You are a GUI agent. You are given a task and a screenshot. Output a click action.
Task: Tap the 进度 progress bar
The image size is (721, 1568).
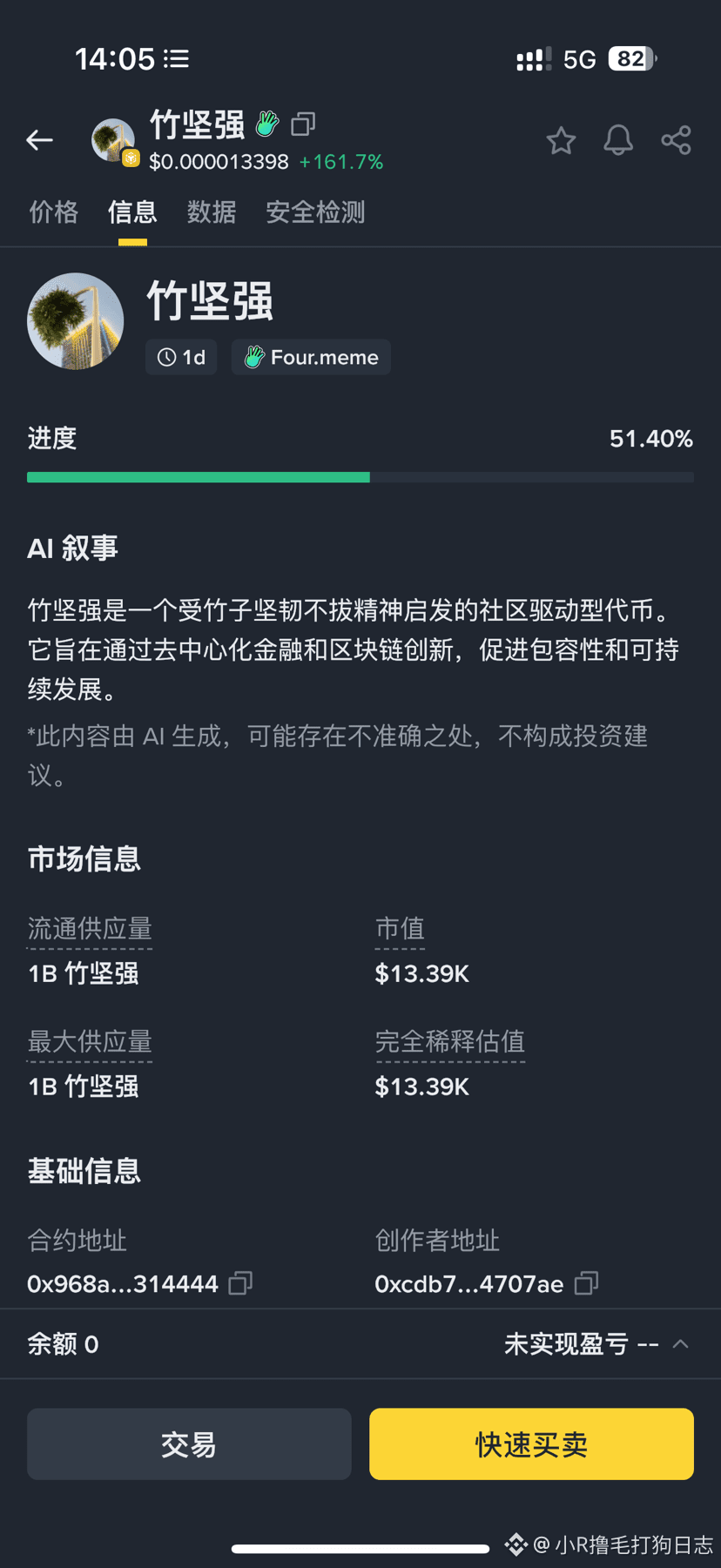pyautogui.click(x=360, y=477)
